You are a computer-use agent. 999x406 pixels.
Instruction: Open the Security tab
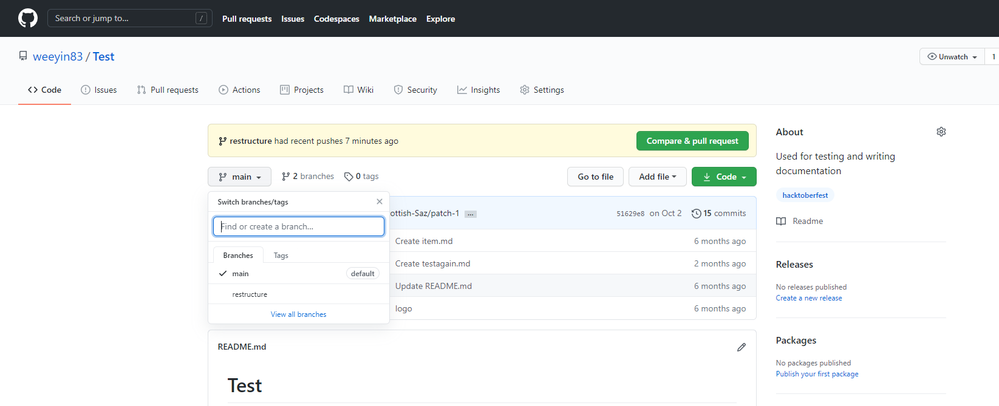[415, 90]
